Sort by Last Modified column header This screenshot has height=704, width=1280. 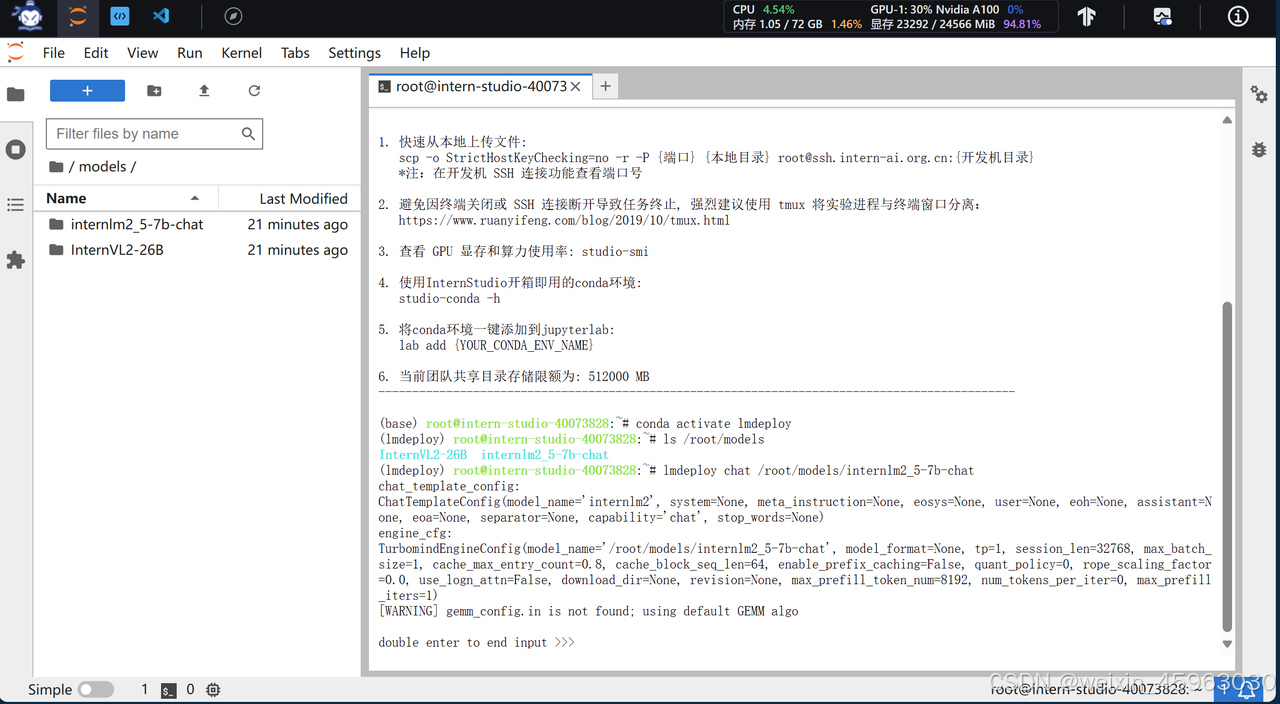(x=289, y=198)
